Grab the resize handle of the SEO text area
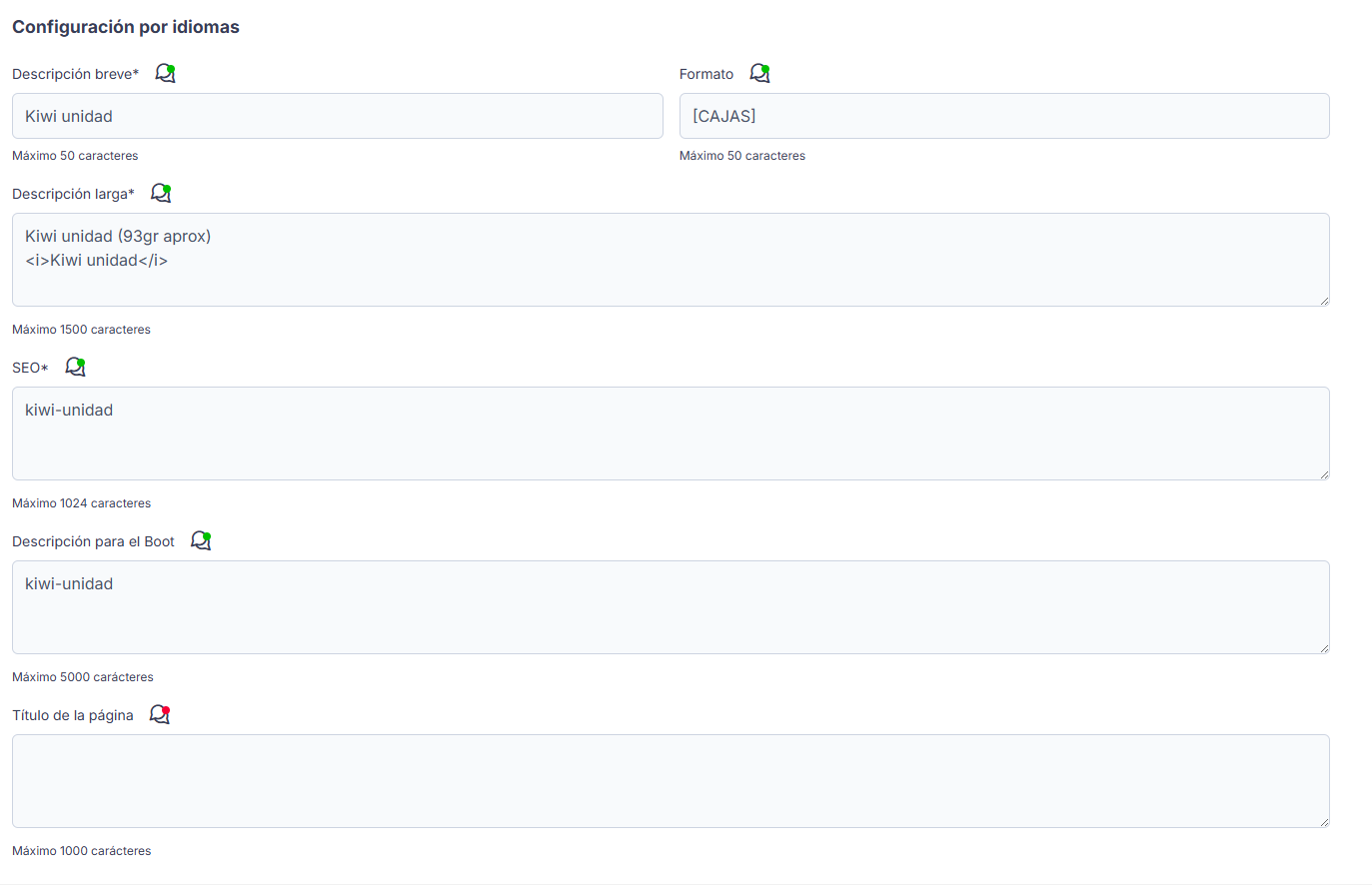 1324,474
